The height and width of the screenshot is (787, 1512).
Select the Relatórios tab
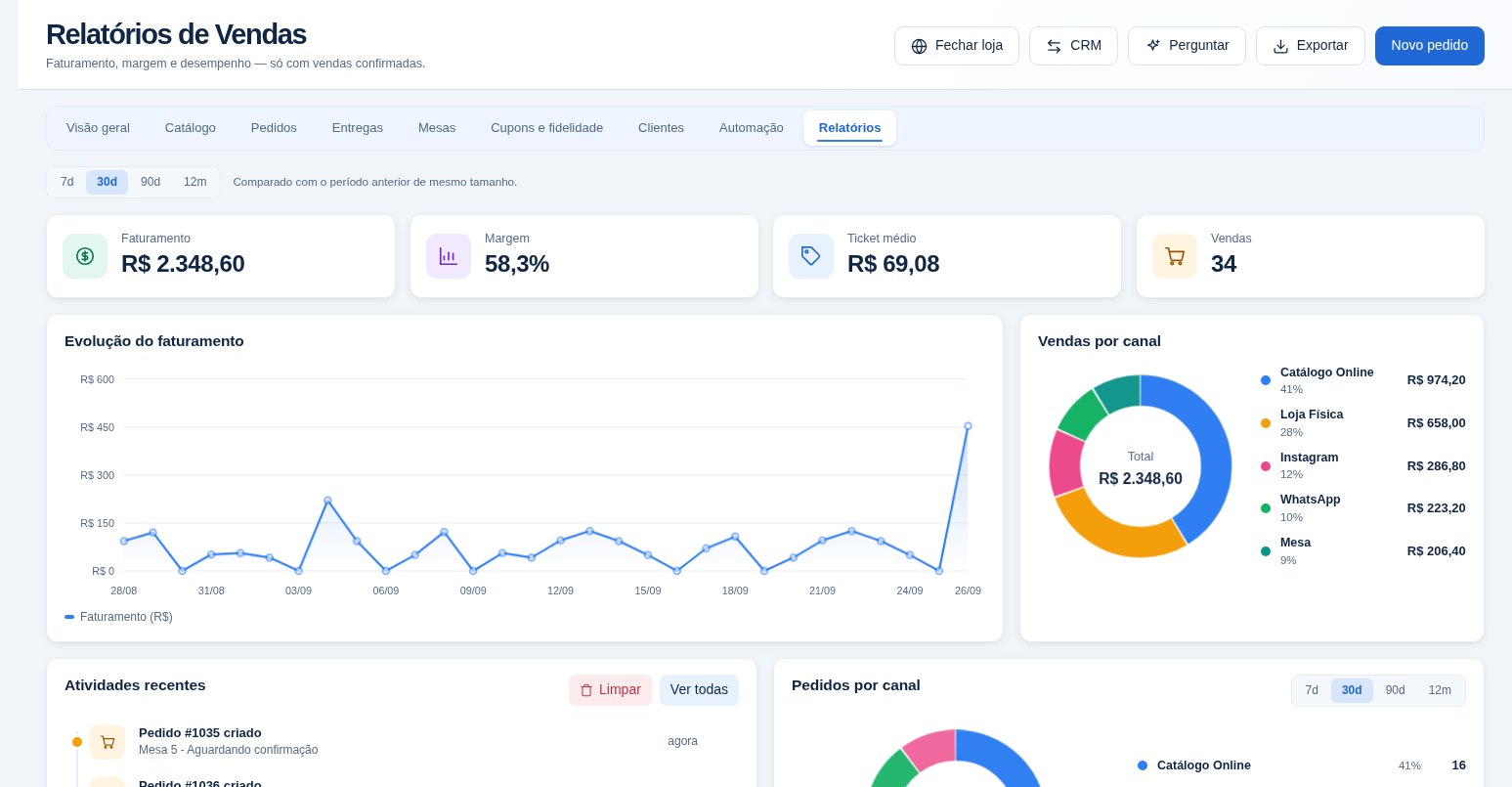[849, 128]
